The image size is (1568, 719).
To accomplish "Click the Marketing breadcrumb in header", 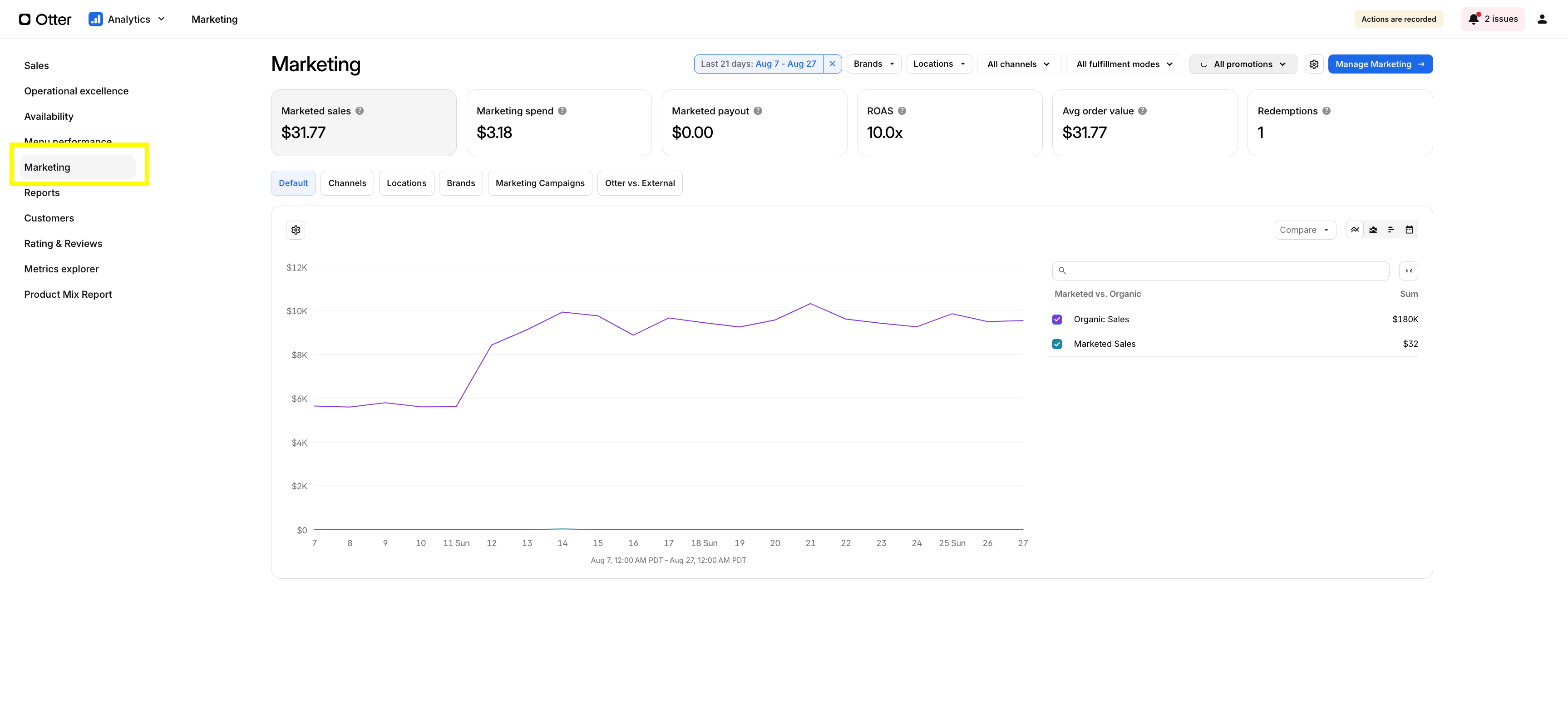I will (x=214, y=20).
